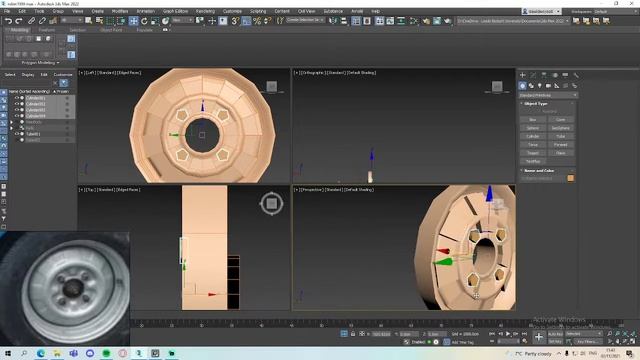Open Select by Name tool
The width and height of the screenshot is (640, 360).
pos(99,21)
